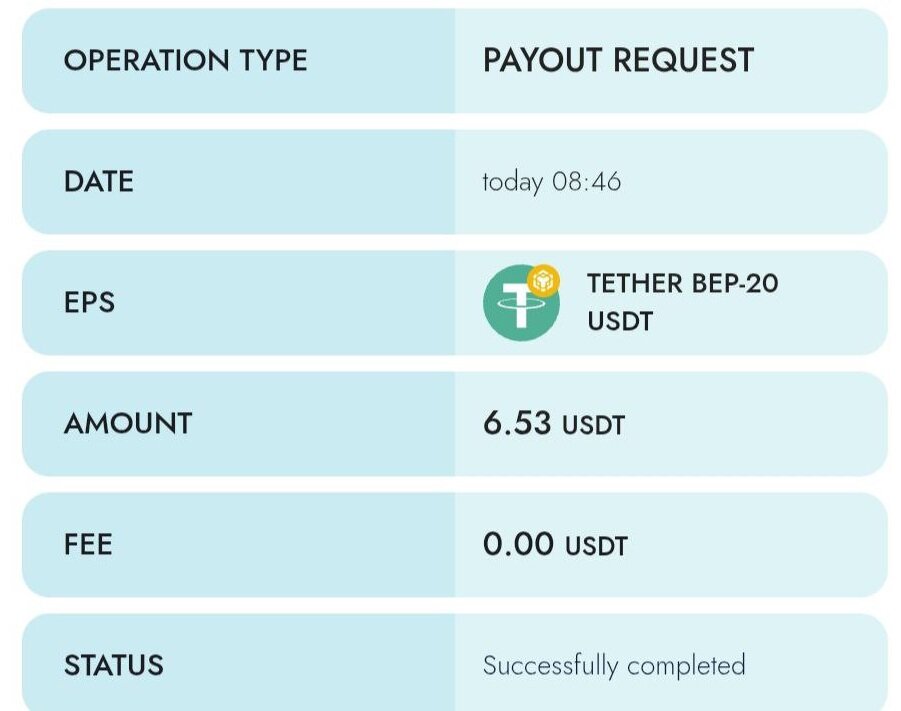Viewport: 901px width, 711px height.
Task: Select the EPS row label
Action: coord(89,302)
